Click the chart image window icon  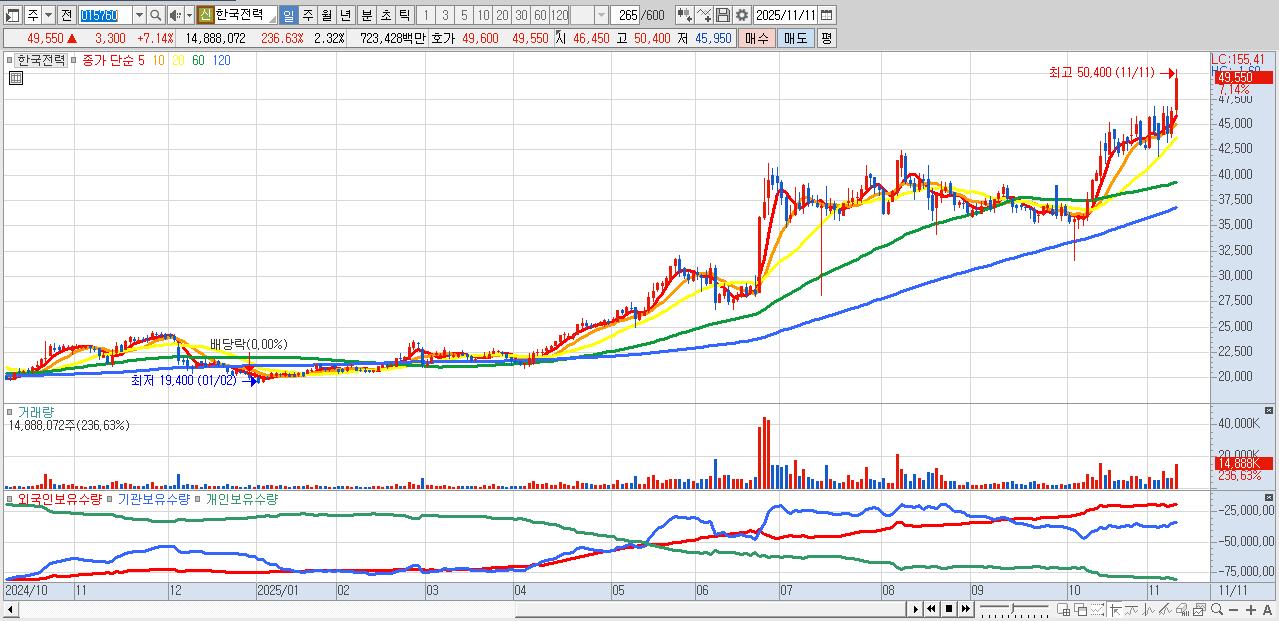pyautogui.click(x=1199, y=610)
